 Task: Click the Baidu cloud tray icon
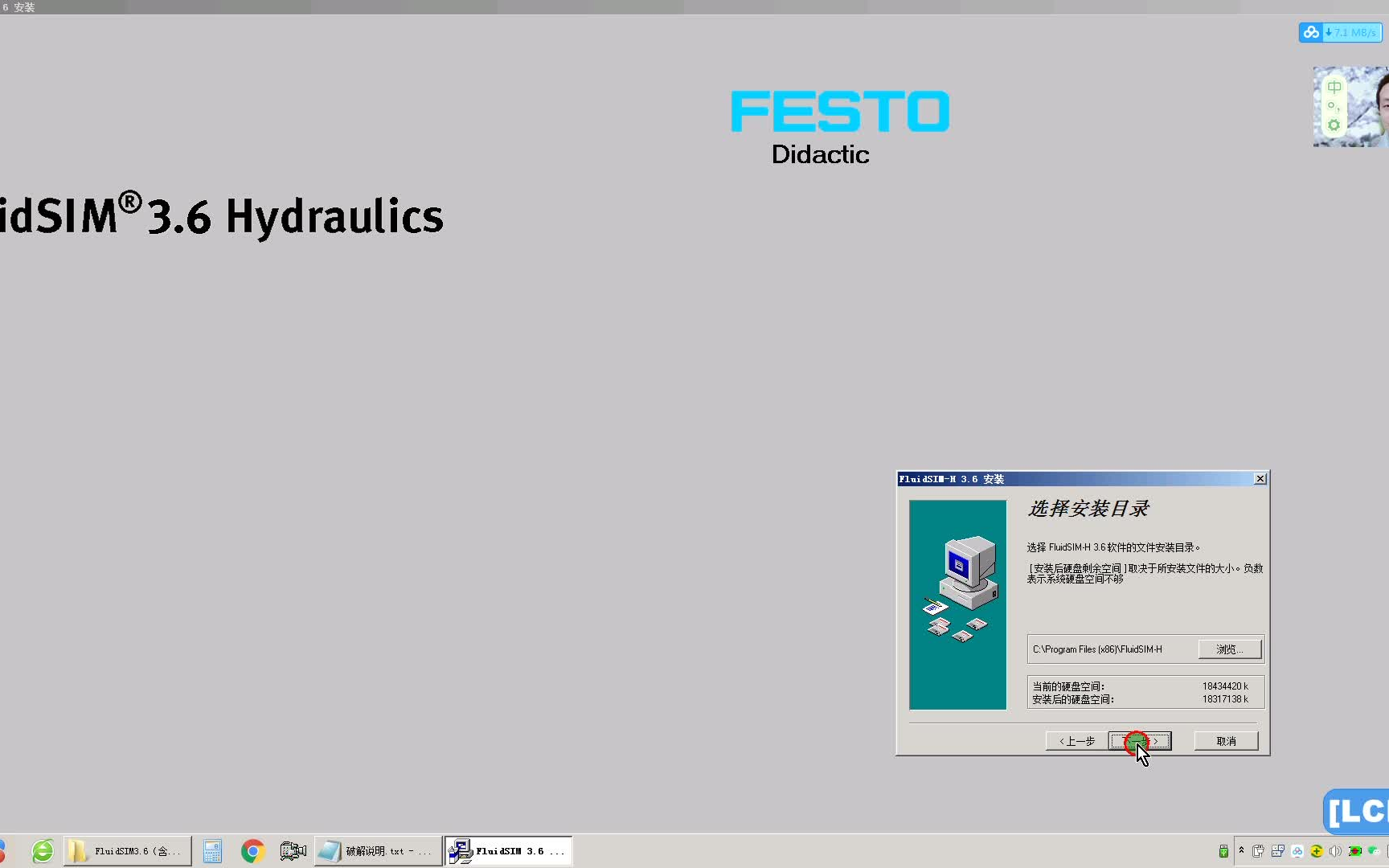tap(1297, 851)
